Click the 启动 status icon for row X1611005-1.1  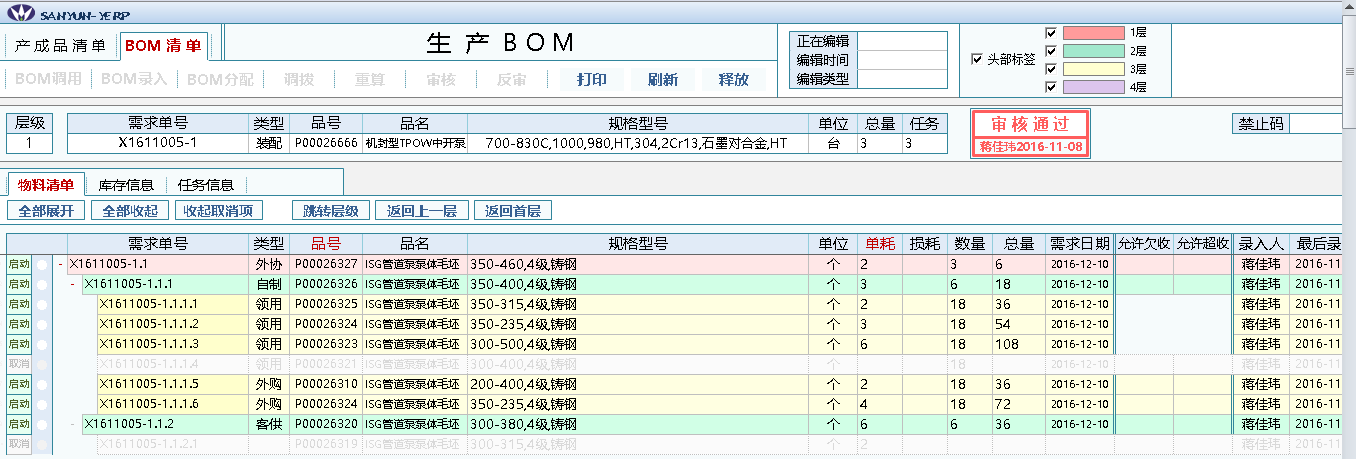pyautogui.click(x=19, y=264)
